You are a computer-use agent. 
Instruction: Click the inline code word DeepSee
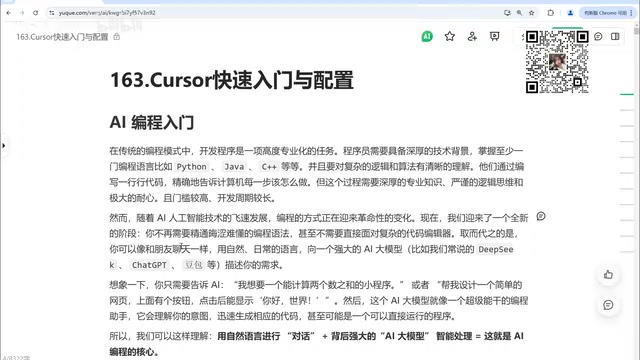click(496, 249)
